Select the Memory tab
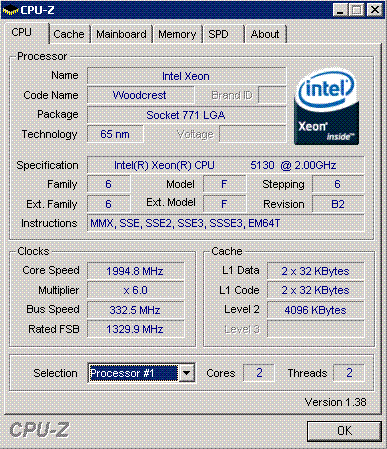The width and height of the screenshot is (387, 449). click(x=177, y=34)
